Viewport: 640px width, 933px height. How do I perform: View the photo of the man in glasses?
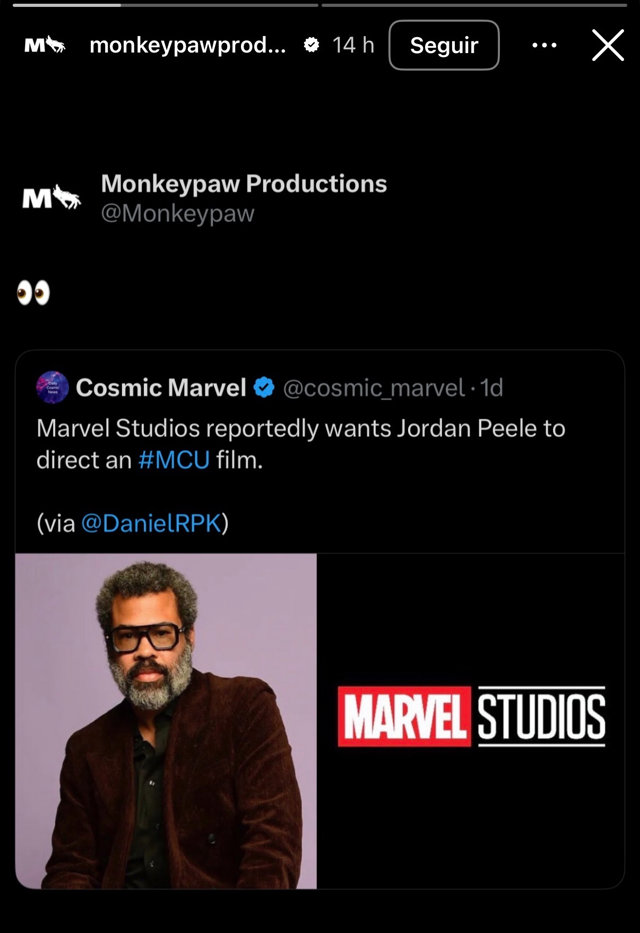(x=166, y=720)
